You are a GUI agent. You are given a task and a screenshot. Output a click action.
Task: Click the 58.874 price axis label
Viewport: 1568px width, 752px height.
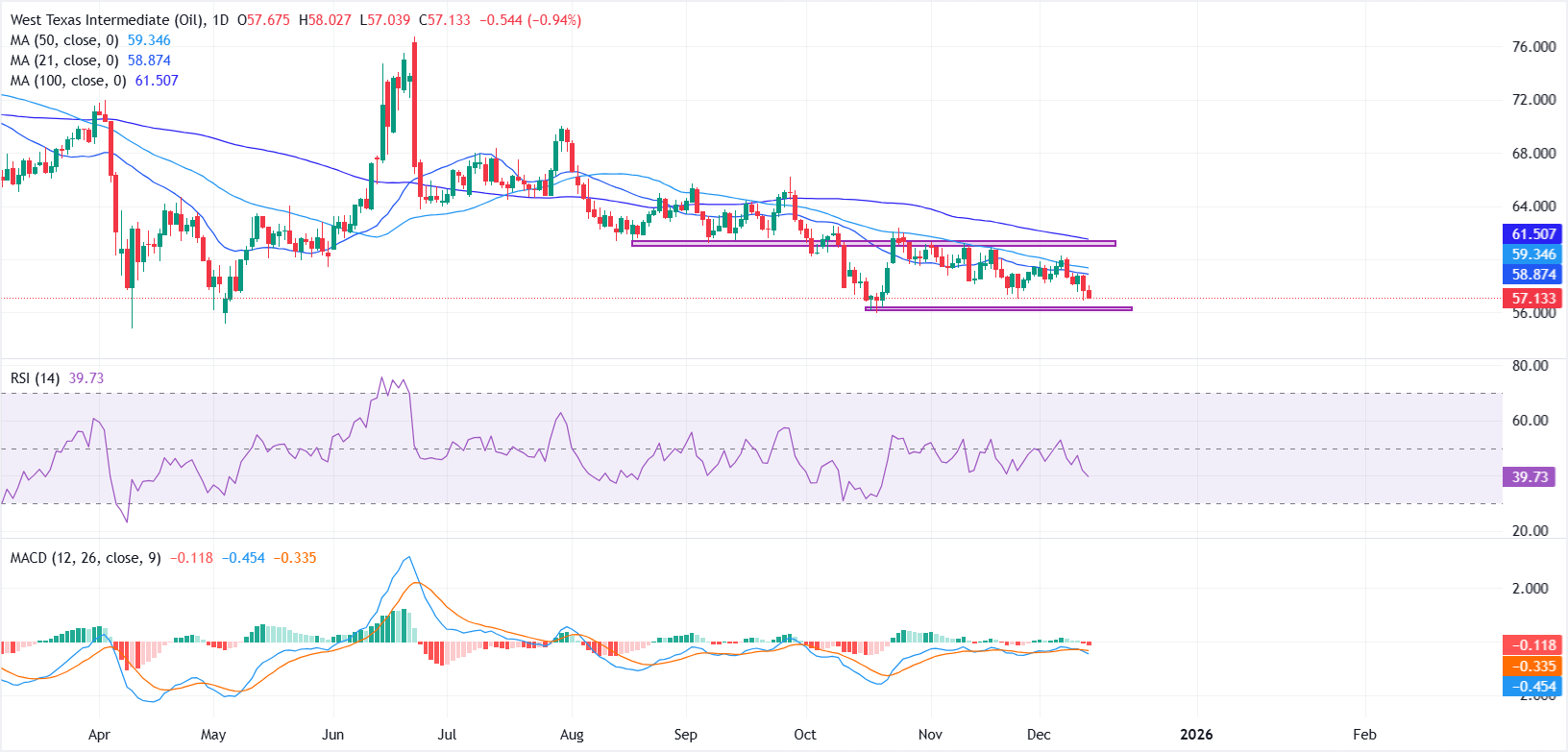(x=1532, y=275)
